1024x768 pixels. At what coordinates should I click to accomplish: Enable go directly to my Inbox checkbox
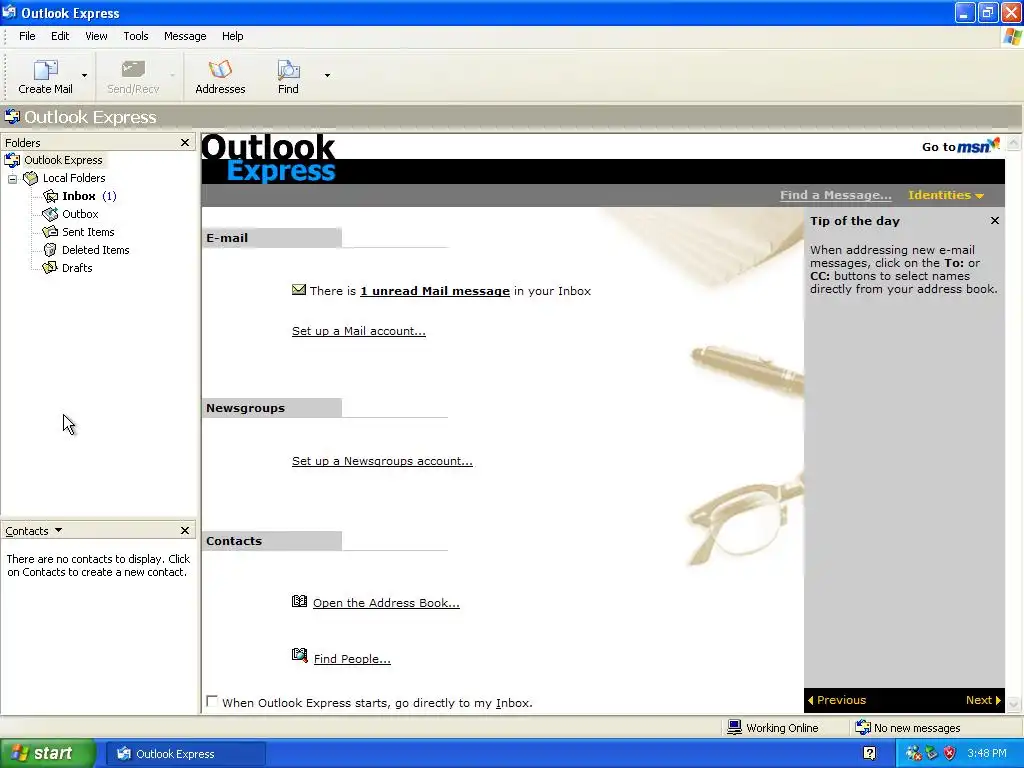pyautogui.click(x=212, y=701)
